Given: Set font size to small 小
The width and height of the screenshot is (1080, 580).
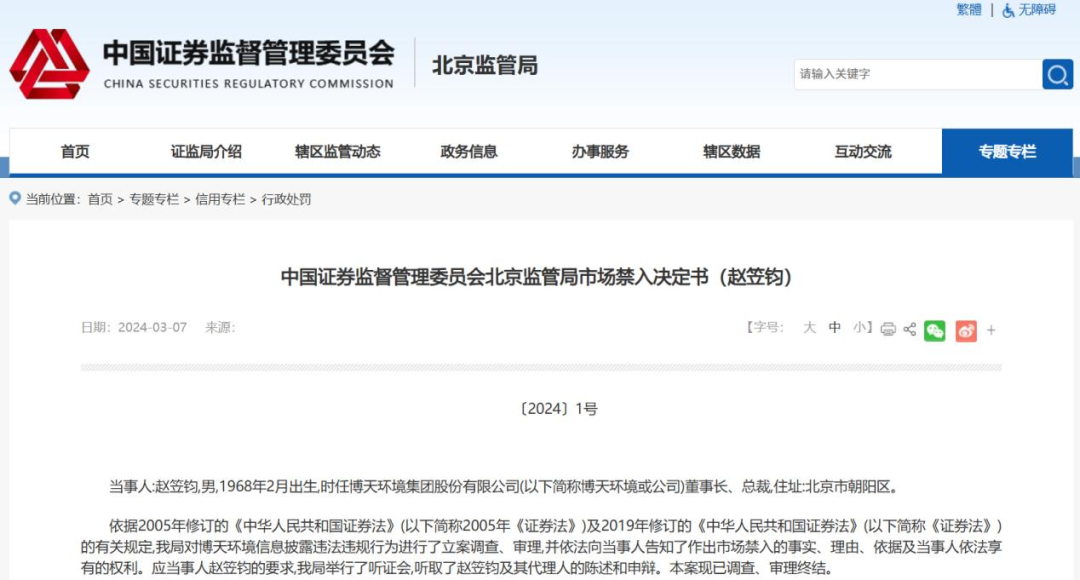Looking at the screenshot, I should click(860, 327).
